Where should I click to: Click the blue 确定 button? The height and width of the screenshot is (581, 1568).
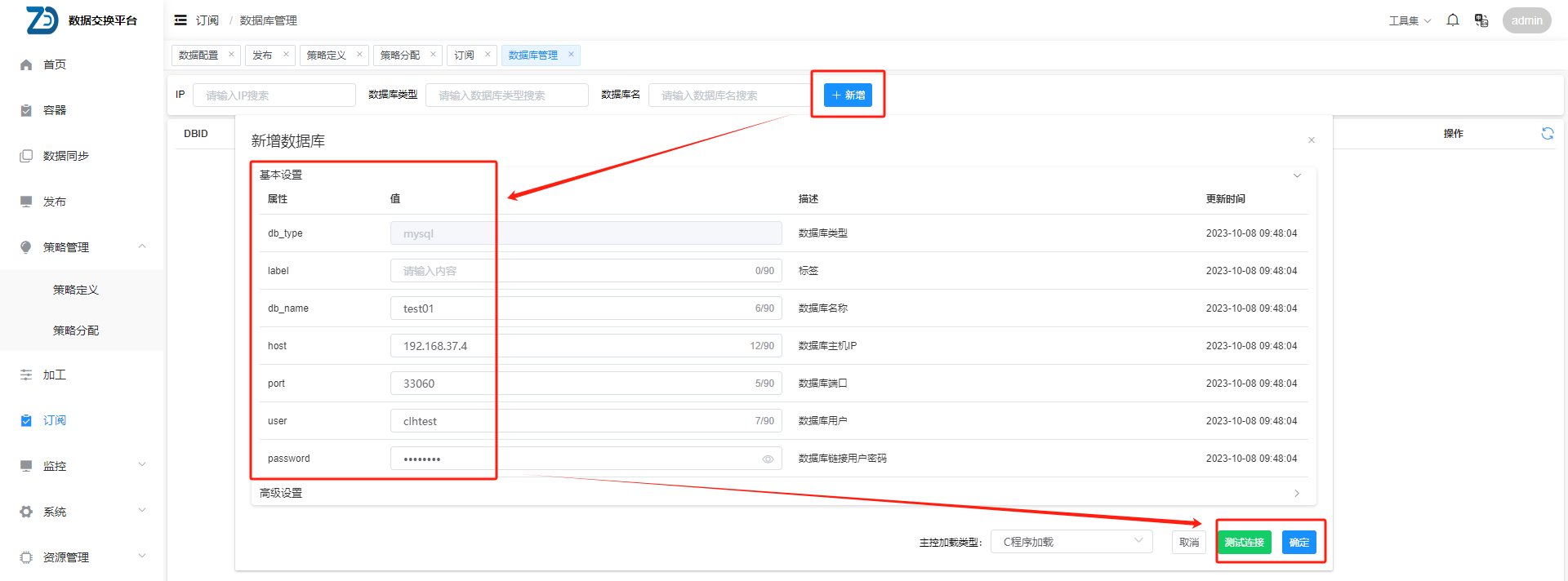[x=1298, y=543]
